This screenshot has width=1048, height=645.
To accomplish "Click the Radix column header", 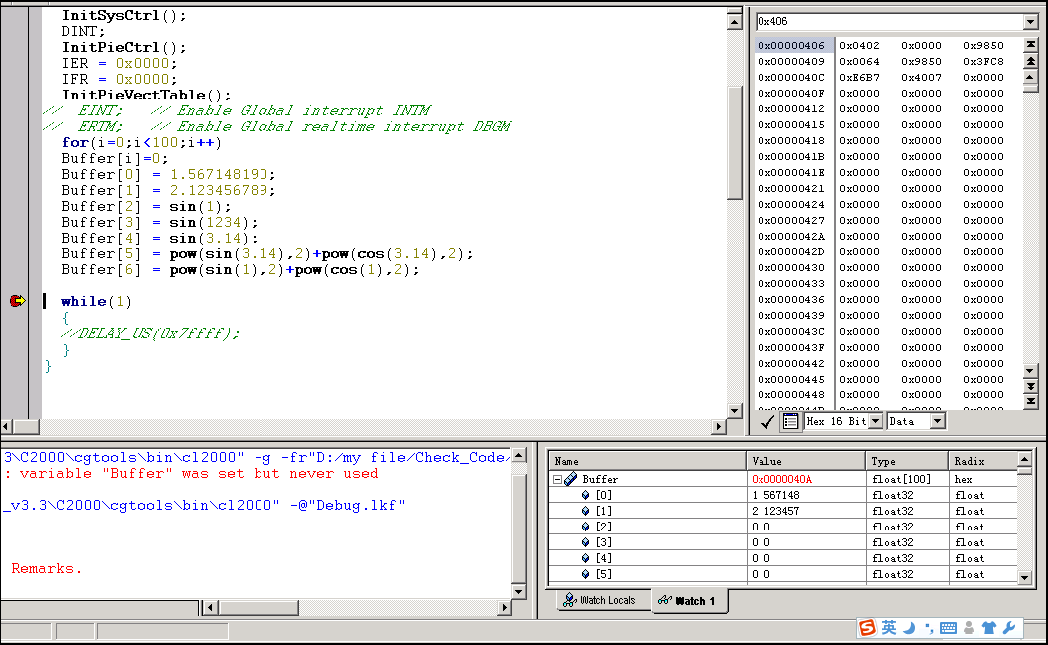I will [x=983, y=461].
